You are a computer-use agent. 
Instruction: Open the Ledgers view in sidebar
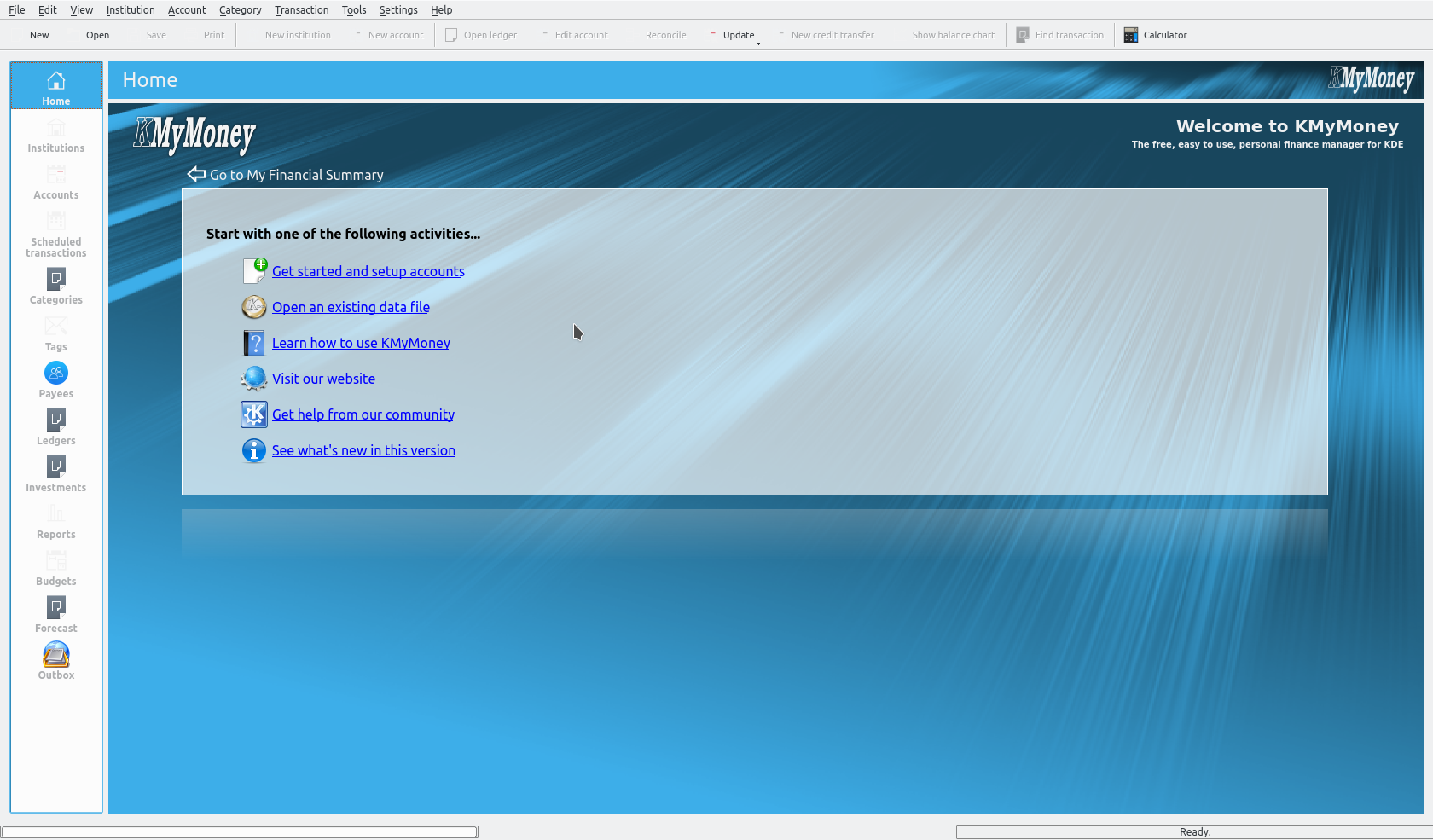56,427
